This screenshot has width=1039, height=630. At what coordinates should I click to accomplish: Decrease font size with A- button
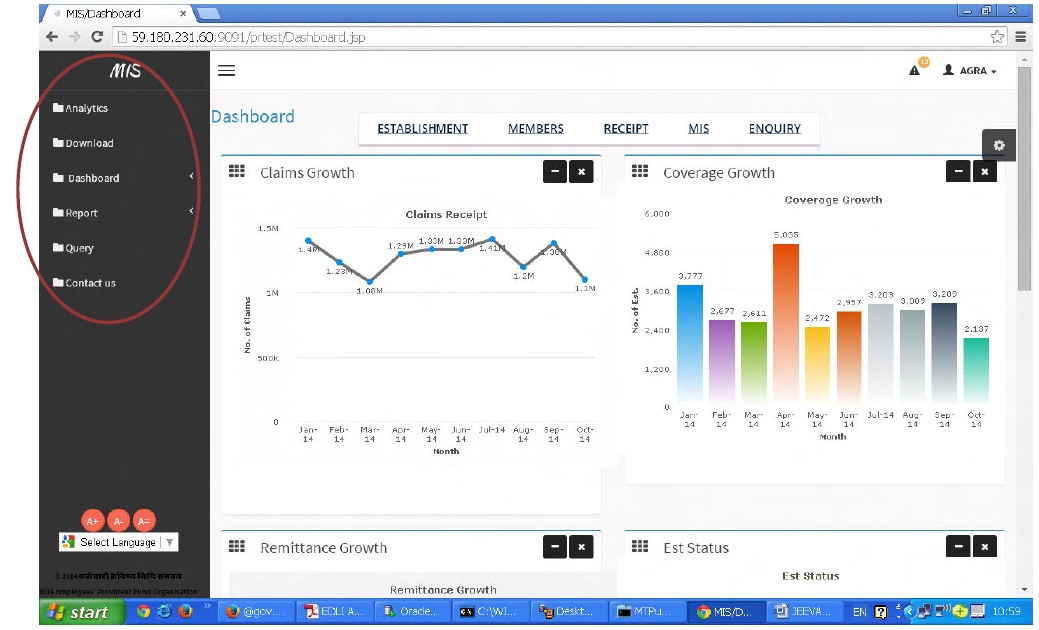118,521
